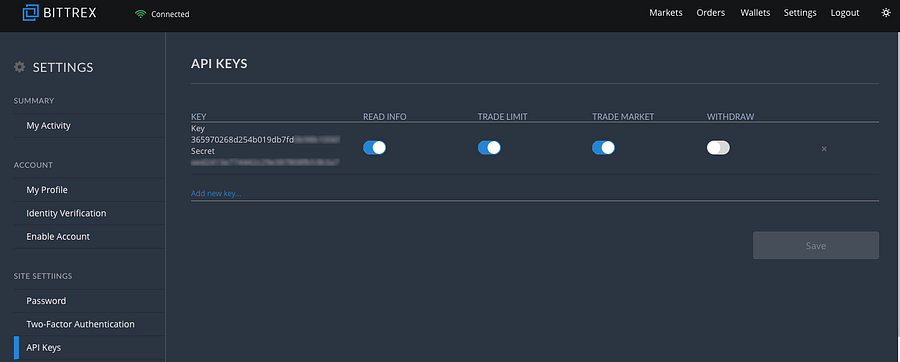Go to the Orders page

[x=711, y=13]
